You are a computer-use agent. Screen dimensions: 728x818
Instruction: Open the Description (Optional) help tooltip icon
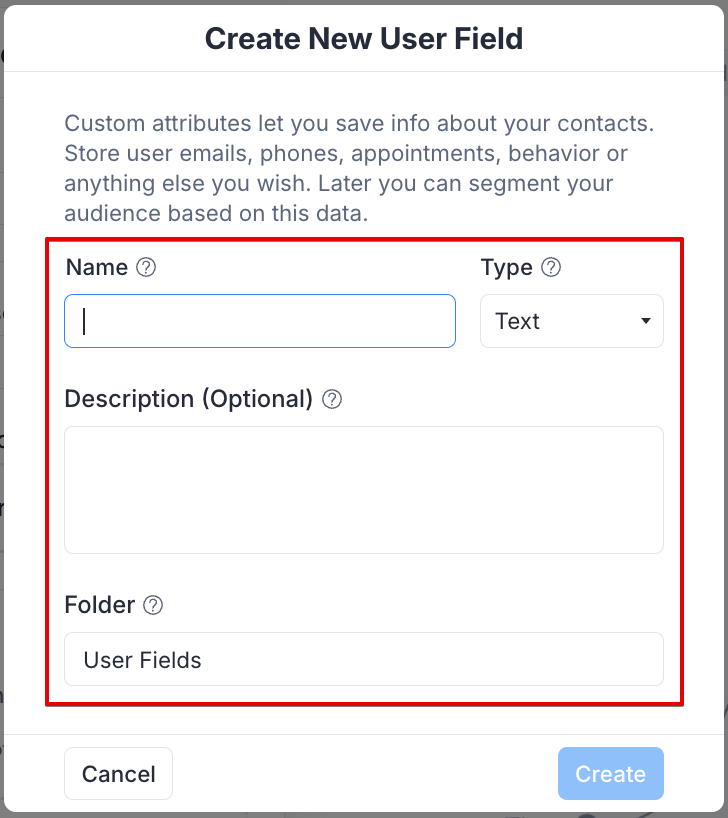332,399
